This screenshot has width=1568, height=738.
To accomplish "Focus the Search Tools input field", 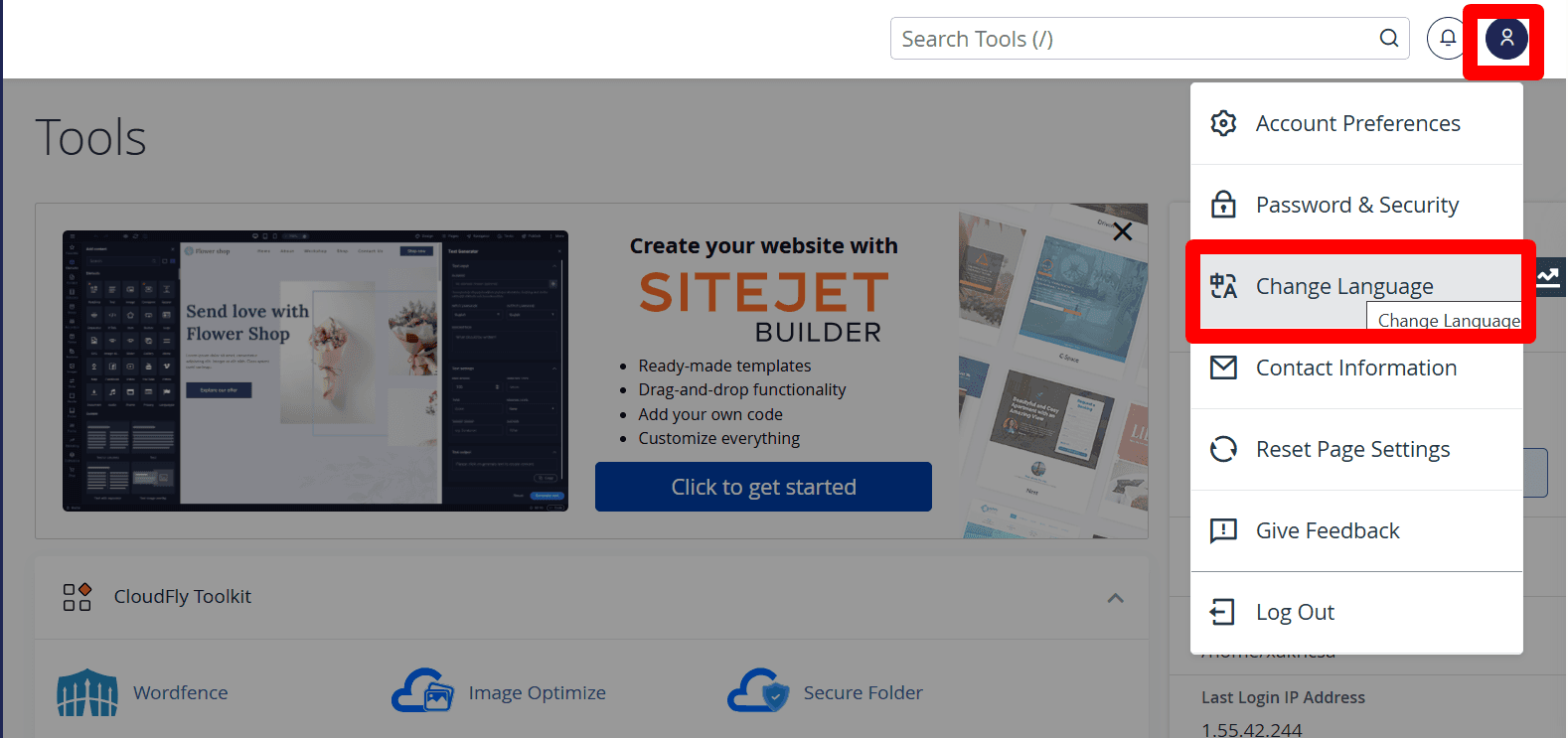I will click(1133, 39).
